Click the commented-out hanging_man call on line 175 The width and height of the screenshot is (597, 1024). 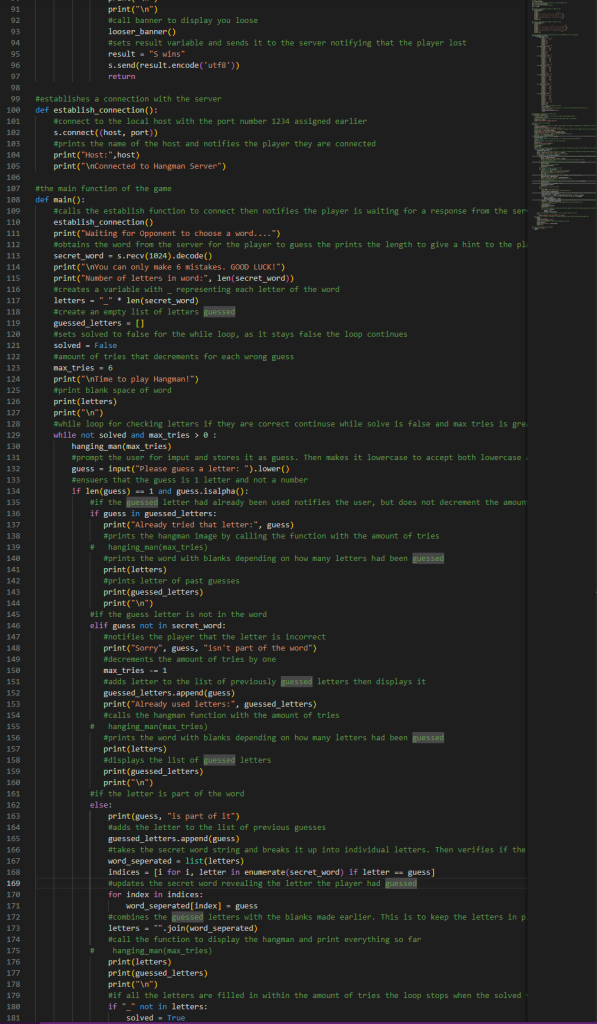pos(152,951)
